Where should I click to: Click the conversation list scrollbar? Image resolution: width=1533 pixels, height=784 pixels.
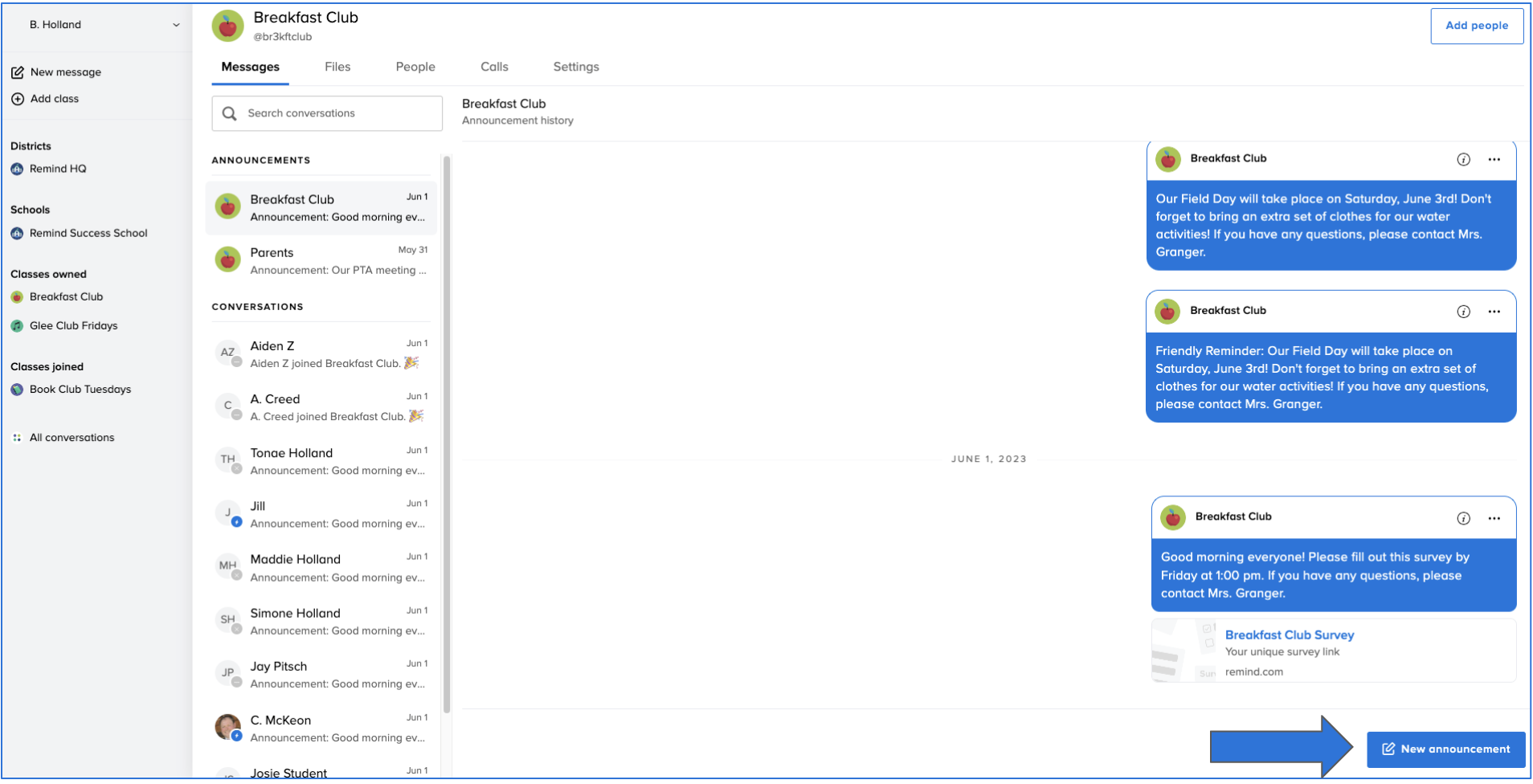click(447, 434)
